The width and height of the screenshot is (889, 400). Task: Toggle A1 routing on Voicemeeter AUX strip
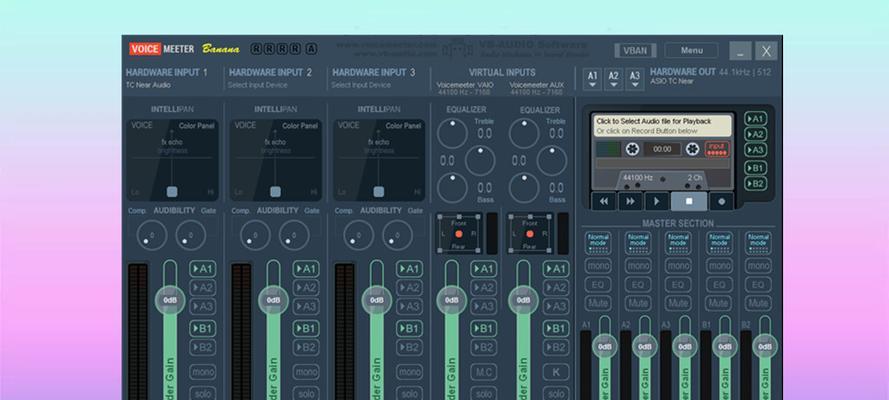pyautogui.click(x=556, y=269)
